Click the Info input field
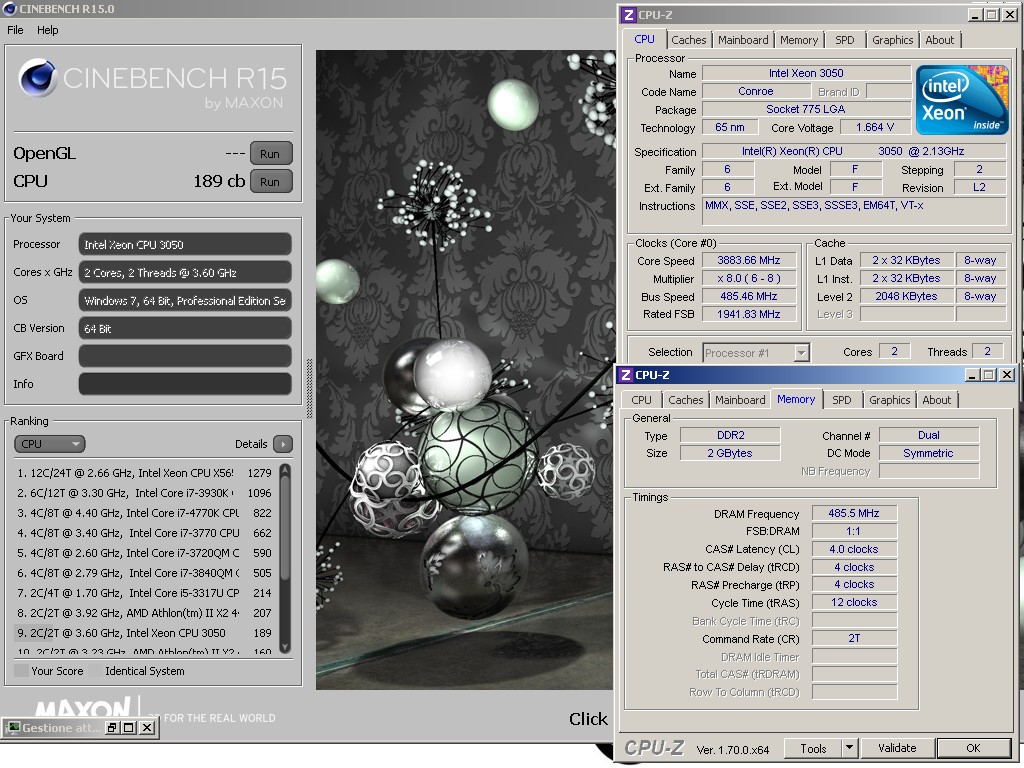The width and height of the screenshot is (1024, 768). coord(185,384)
